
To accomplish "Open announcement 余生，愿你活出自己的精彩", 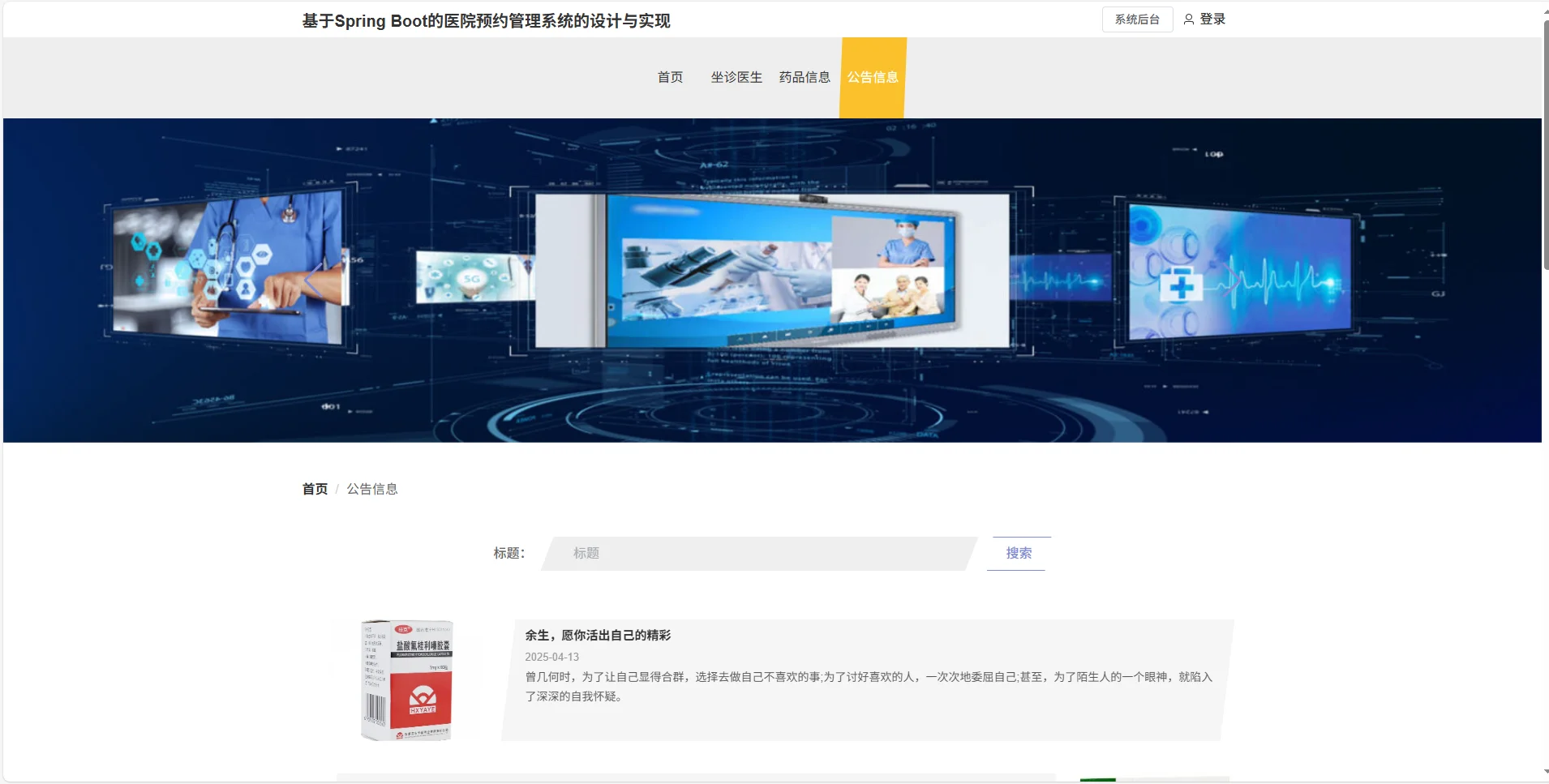I will coord(598,635).
